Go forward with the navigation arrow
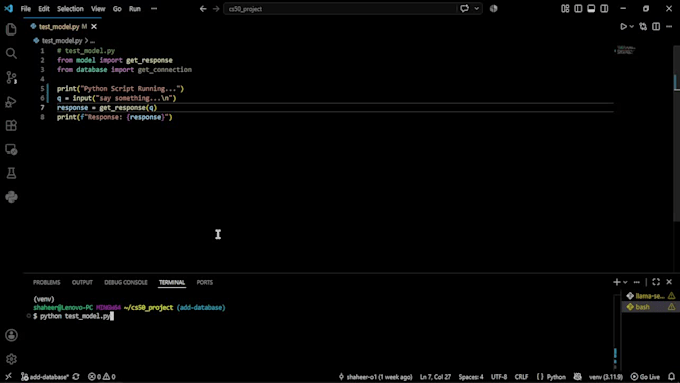The width and height of the screenshot is (680, 383). (216, 9)
